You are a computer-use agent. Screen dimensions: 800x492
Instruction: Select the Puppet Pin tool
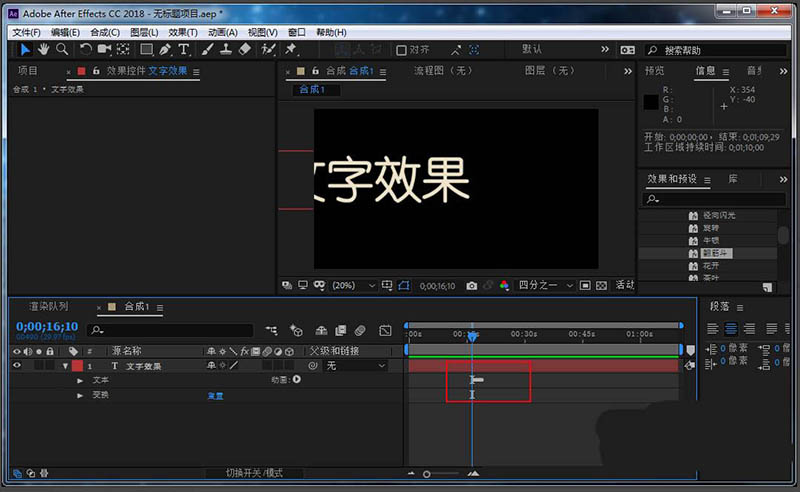tap(290, 49)
